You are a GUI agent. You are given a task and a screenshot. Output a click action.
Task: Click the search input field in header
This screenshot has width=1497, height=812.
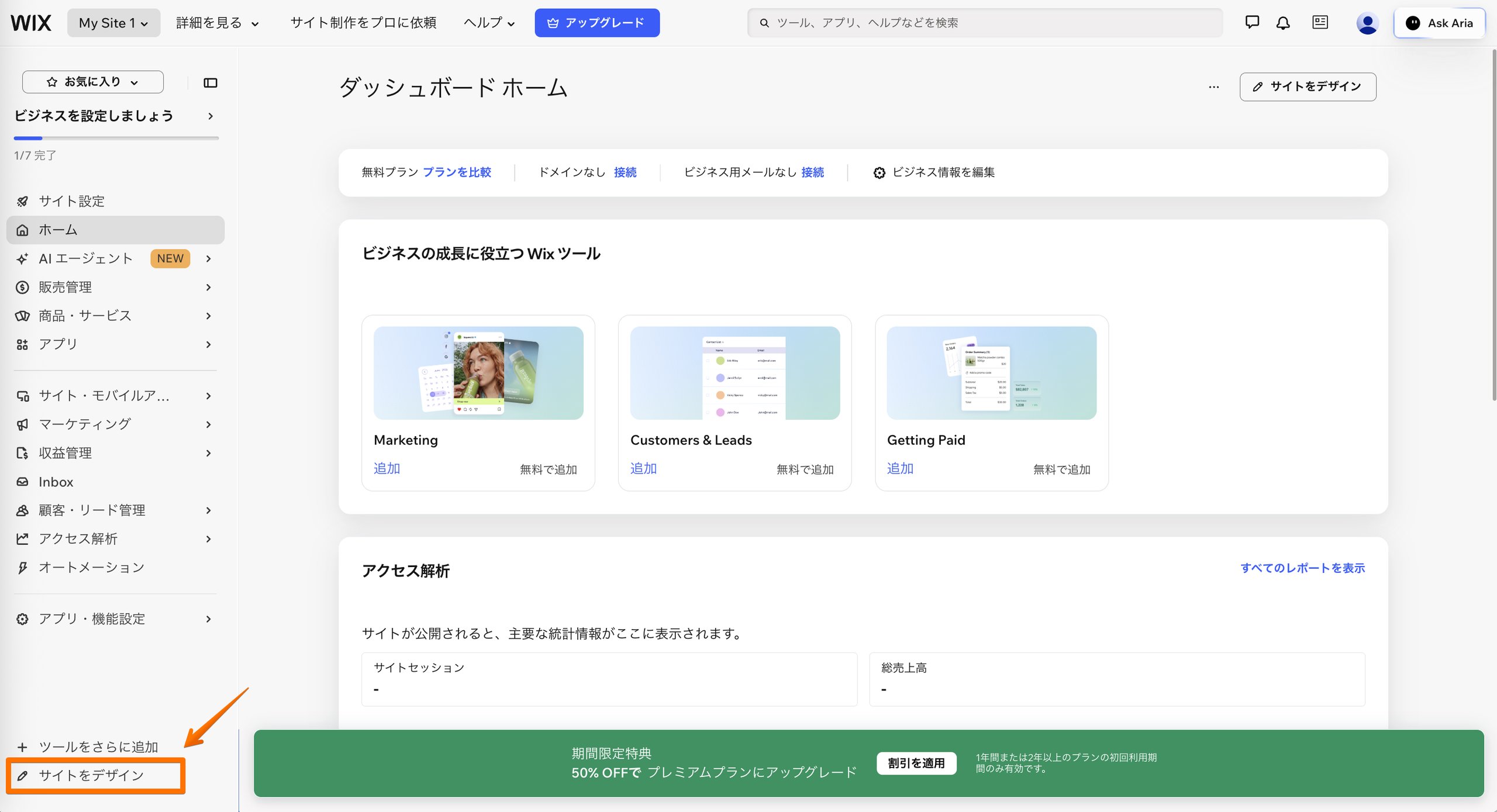[985, 23]
